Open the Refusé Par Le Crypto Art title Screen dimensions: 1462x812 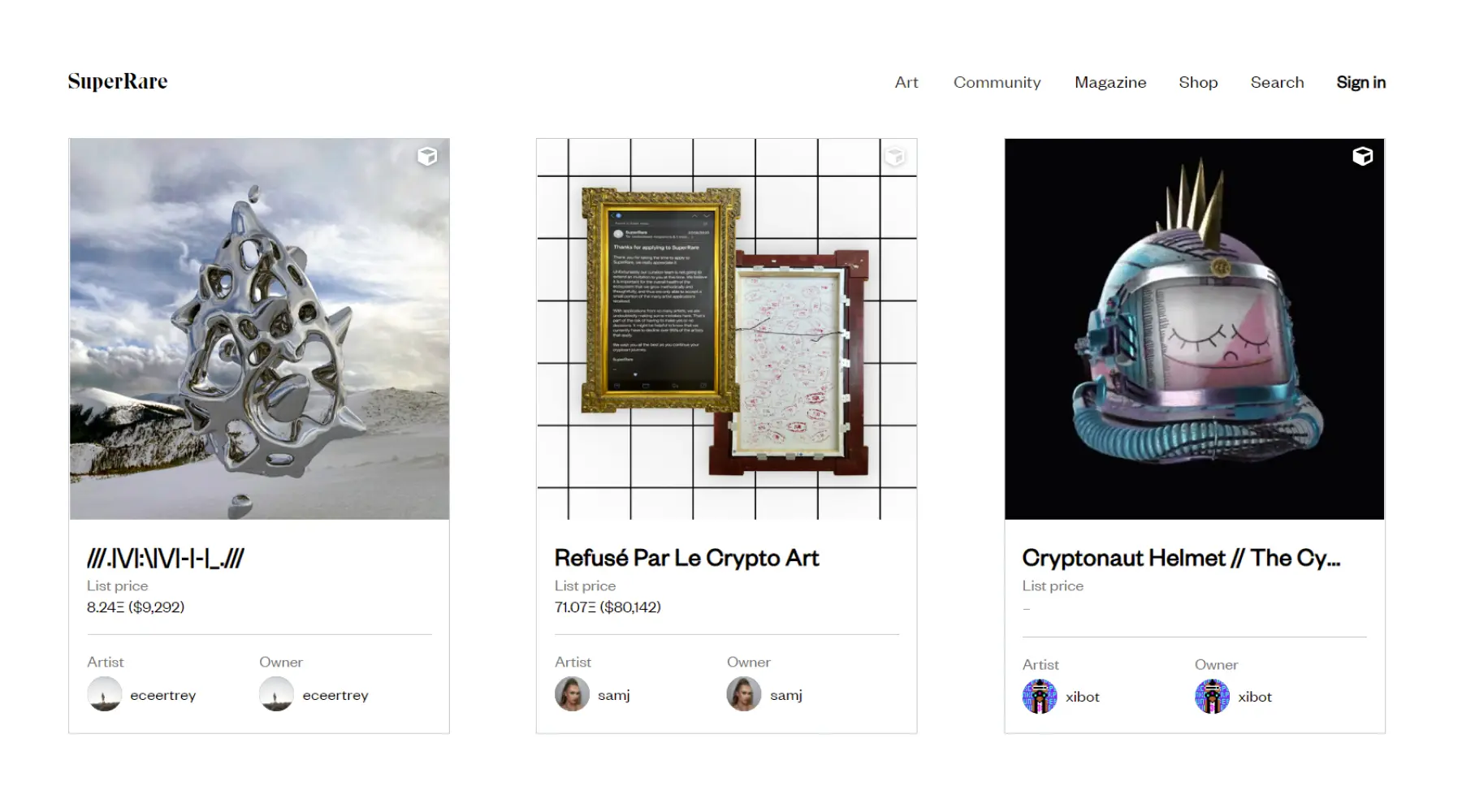tap(686, 558)
